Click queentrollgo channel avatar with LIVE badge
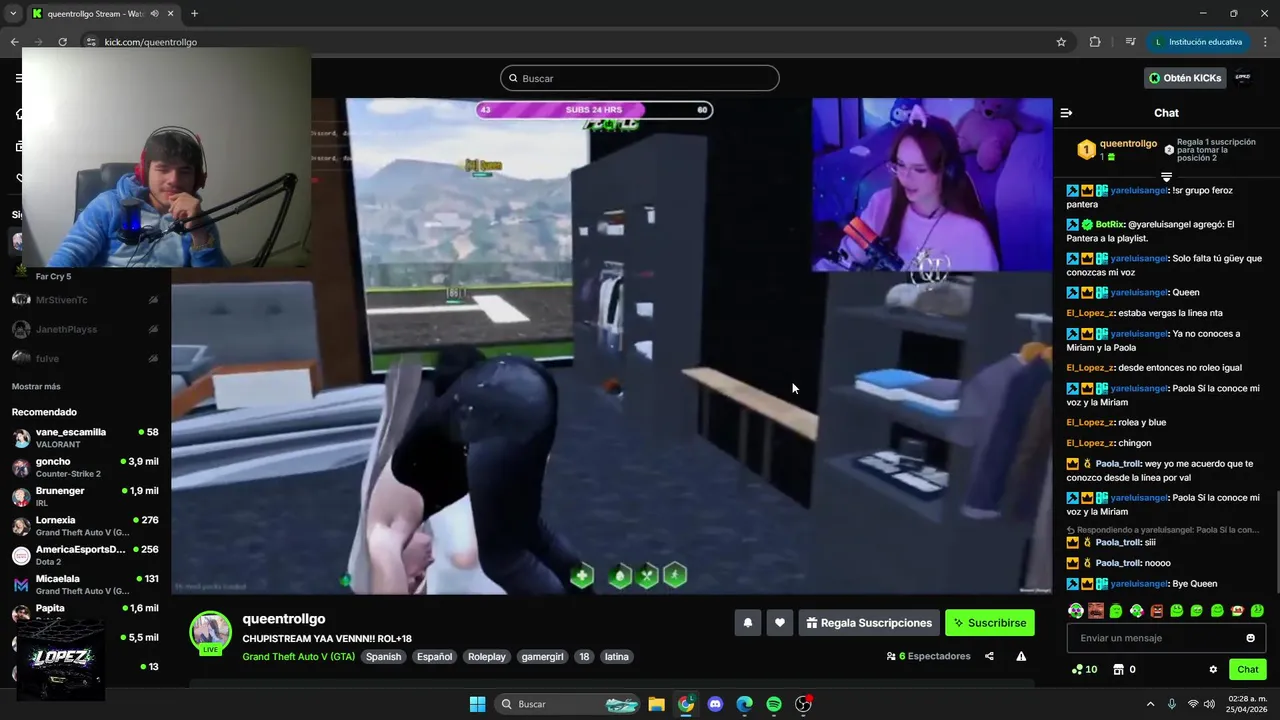This screenshot has height=720, width=1280. click(210, 633)
